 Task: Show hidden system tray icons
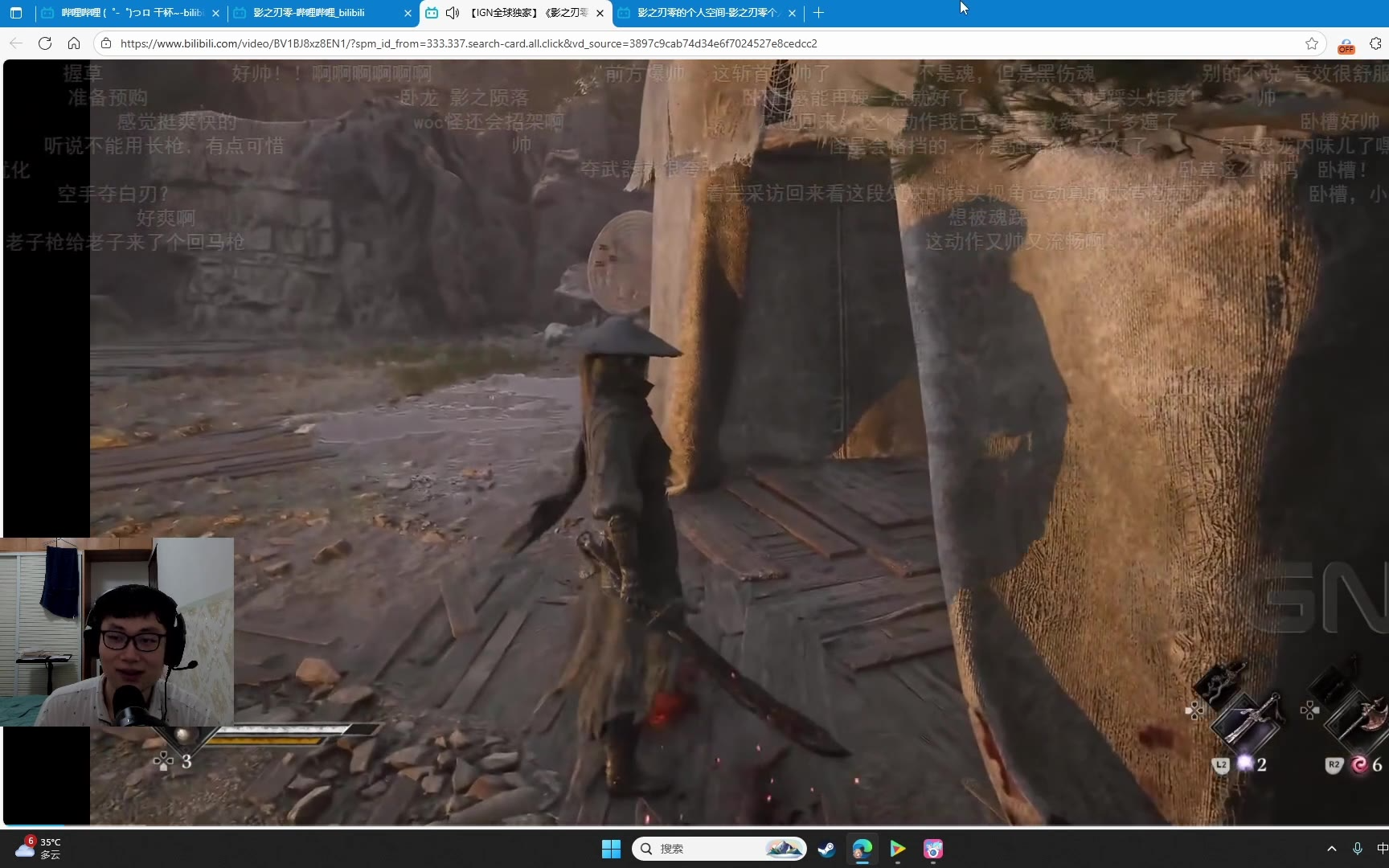click(x=1332, y=849)
